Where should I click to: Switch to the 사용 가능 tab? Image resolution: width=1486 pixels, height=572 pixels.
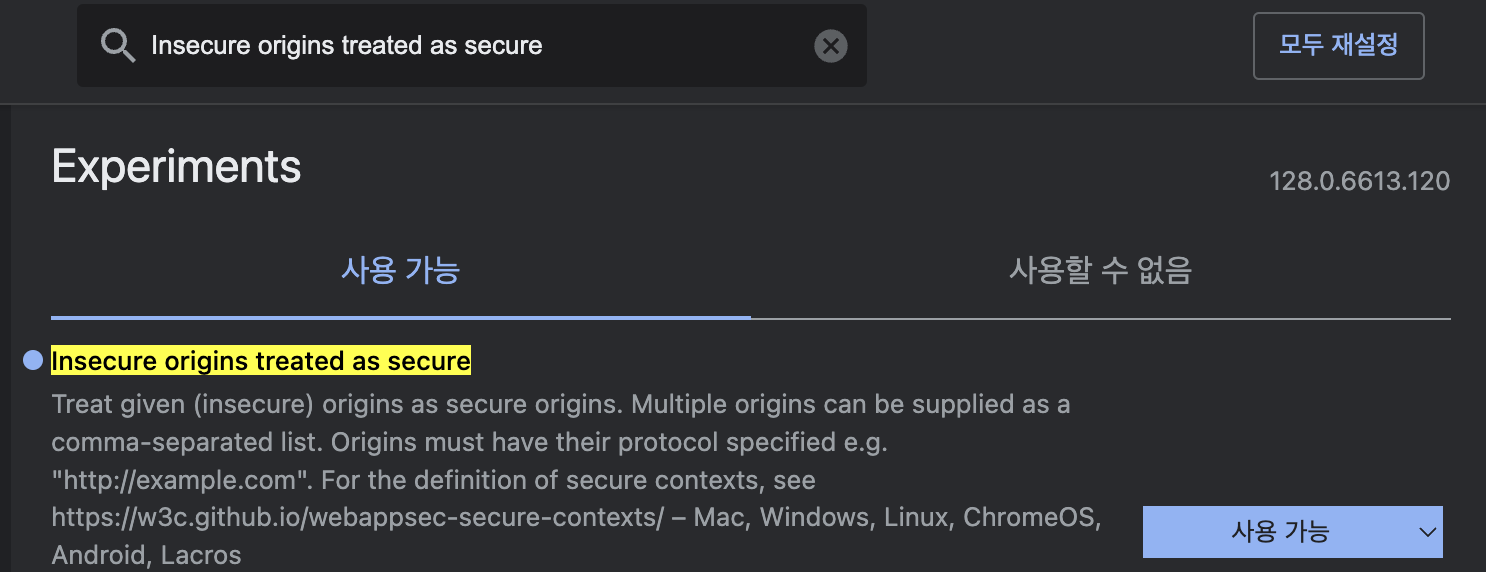400,270
